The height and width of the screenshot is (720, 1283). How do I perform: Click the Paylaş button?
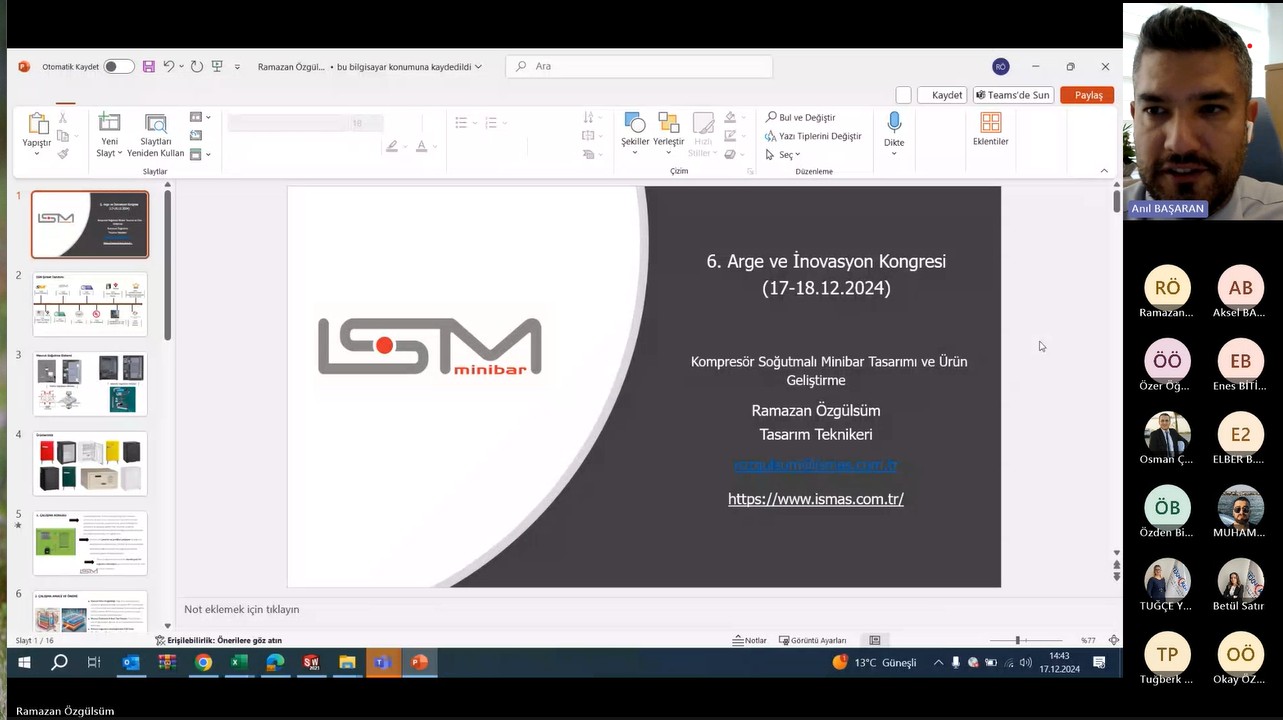click(x=1088, y=95)
